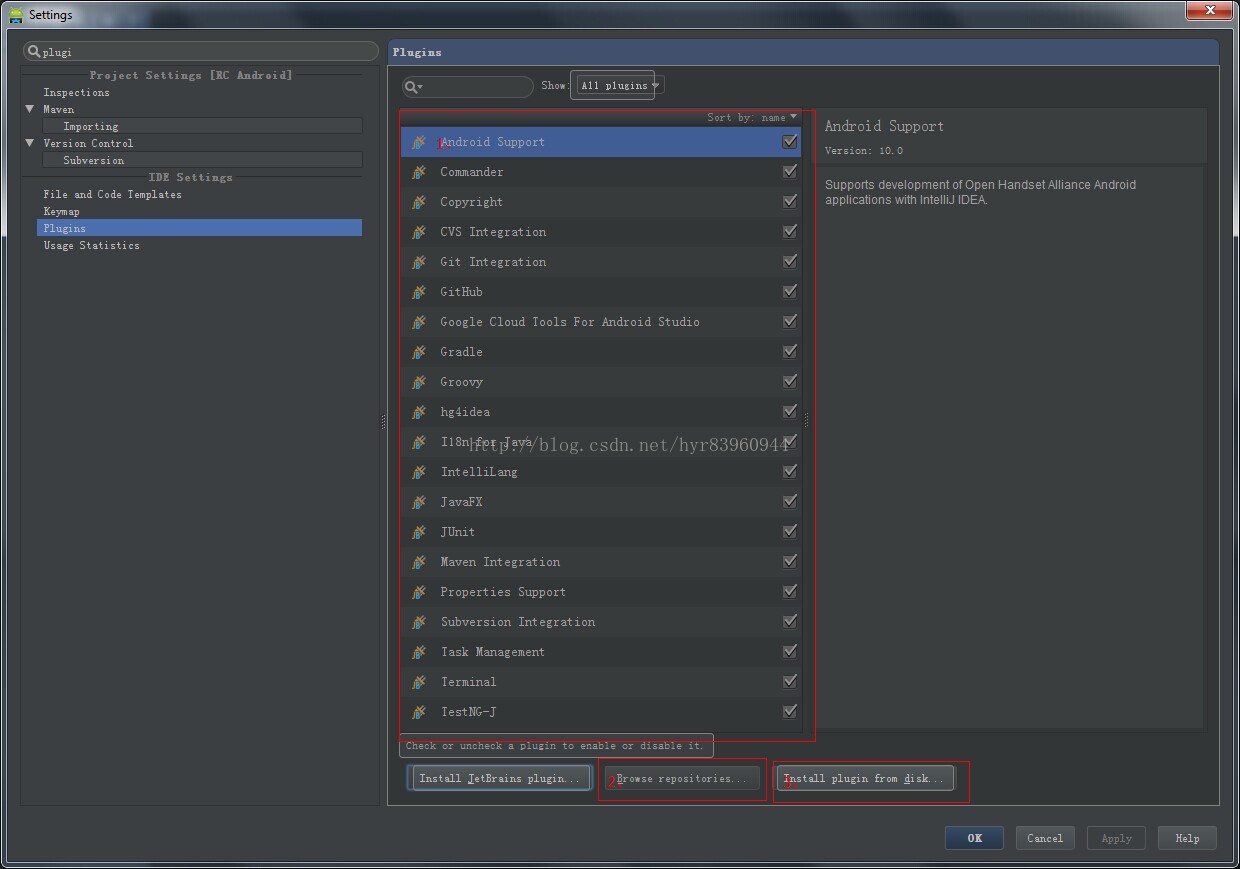Uncheck the GitHub plugin checkbox
This screenshot has width=1240, height=869.
[x=790, y=292]
